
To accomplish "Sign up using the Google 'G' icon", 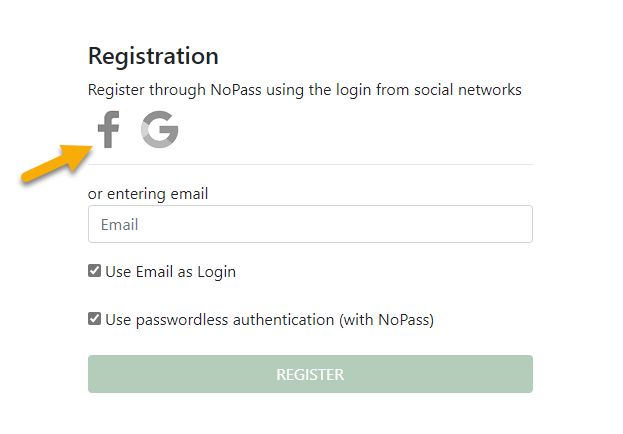I will coord(159,130).
